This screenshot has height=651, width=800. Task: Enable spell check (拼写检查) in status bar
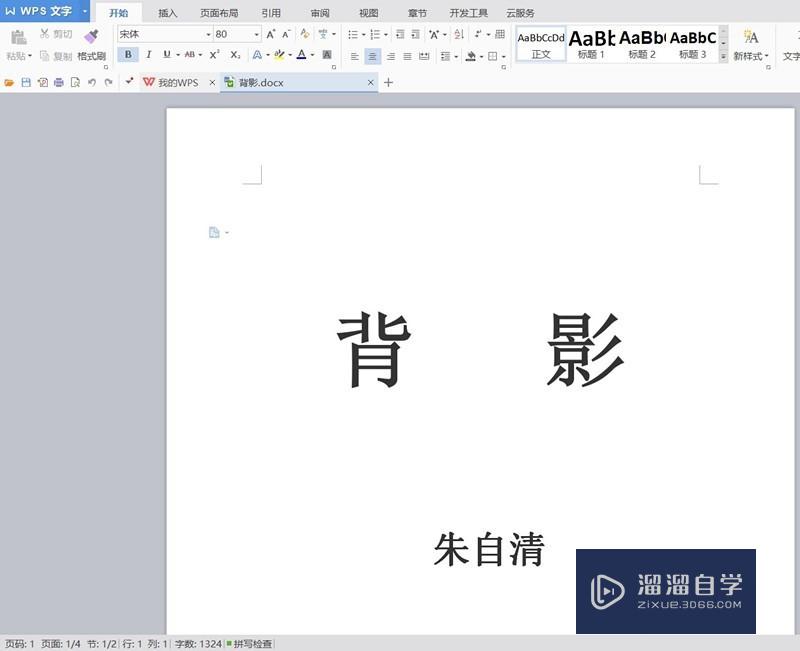point(253,643)
